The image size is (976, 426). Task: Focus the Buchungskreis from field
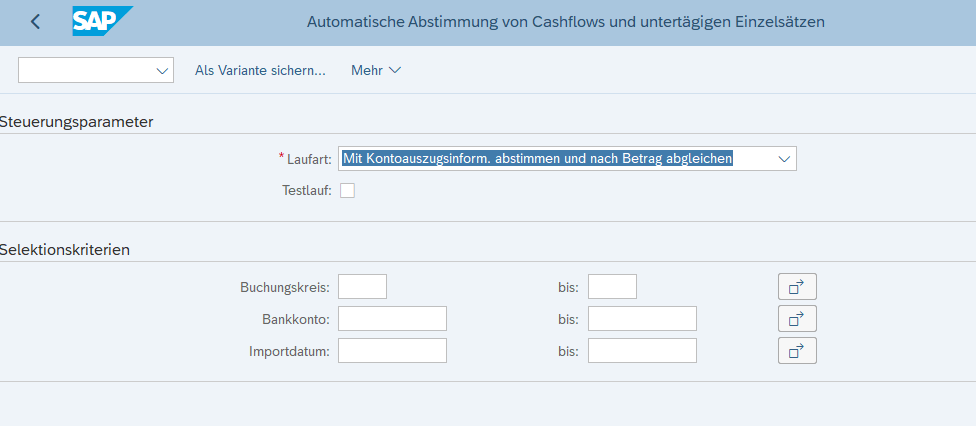pyautogui.click(x=362, y=286)
